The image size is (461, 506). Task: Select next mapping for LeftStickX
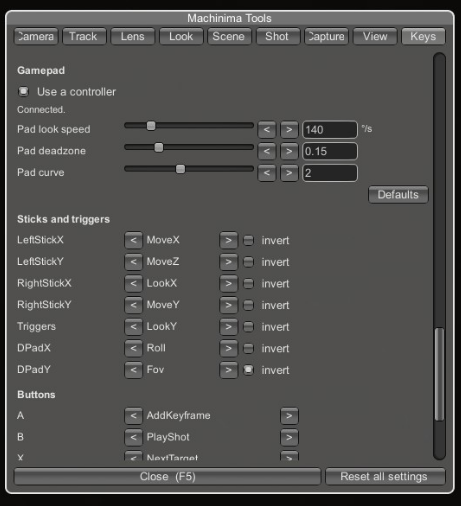pyautogui.click(x=228, y=240)
